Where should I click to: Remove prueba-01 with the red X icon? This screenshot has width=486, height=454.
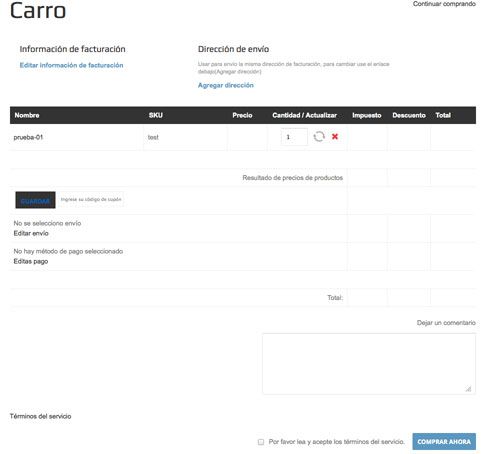tap(335, 136)
